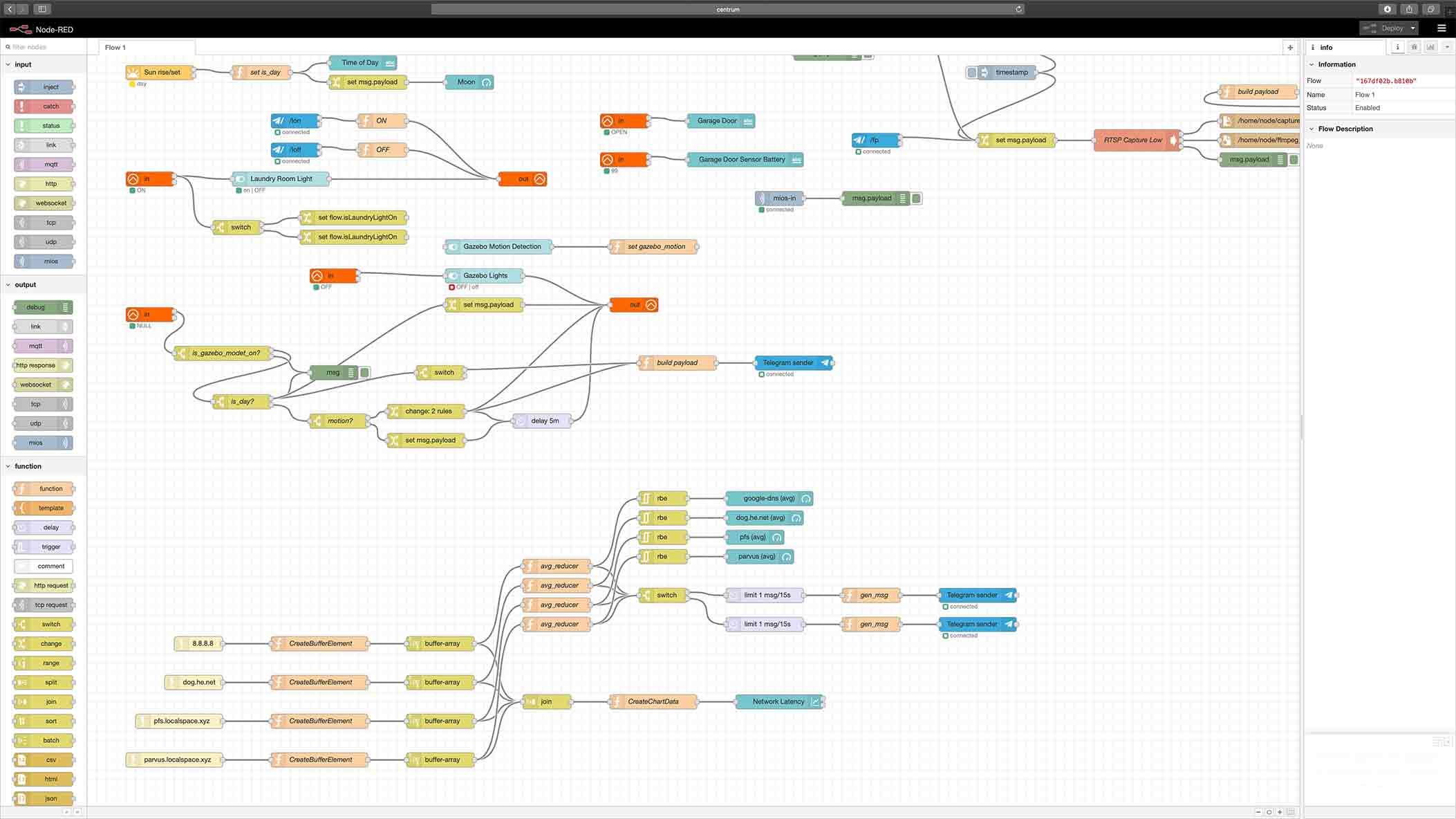Select the inject node in palette
1456x819 pixels.
tap(44, 87)
